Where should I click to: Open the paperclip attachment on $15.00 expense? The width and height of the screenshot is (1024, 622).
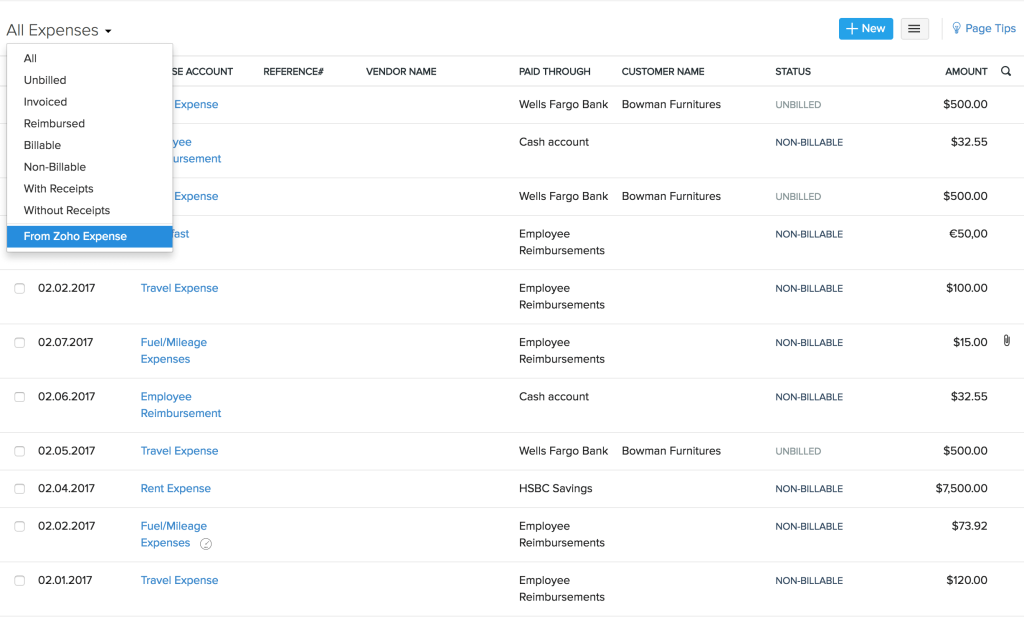click(1006, 341)
